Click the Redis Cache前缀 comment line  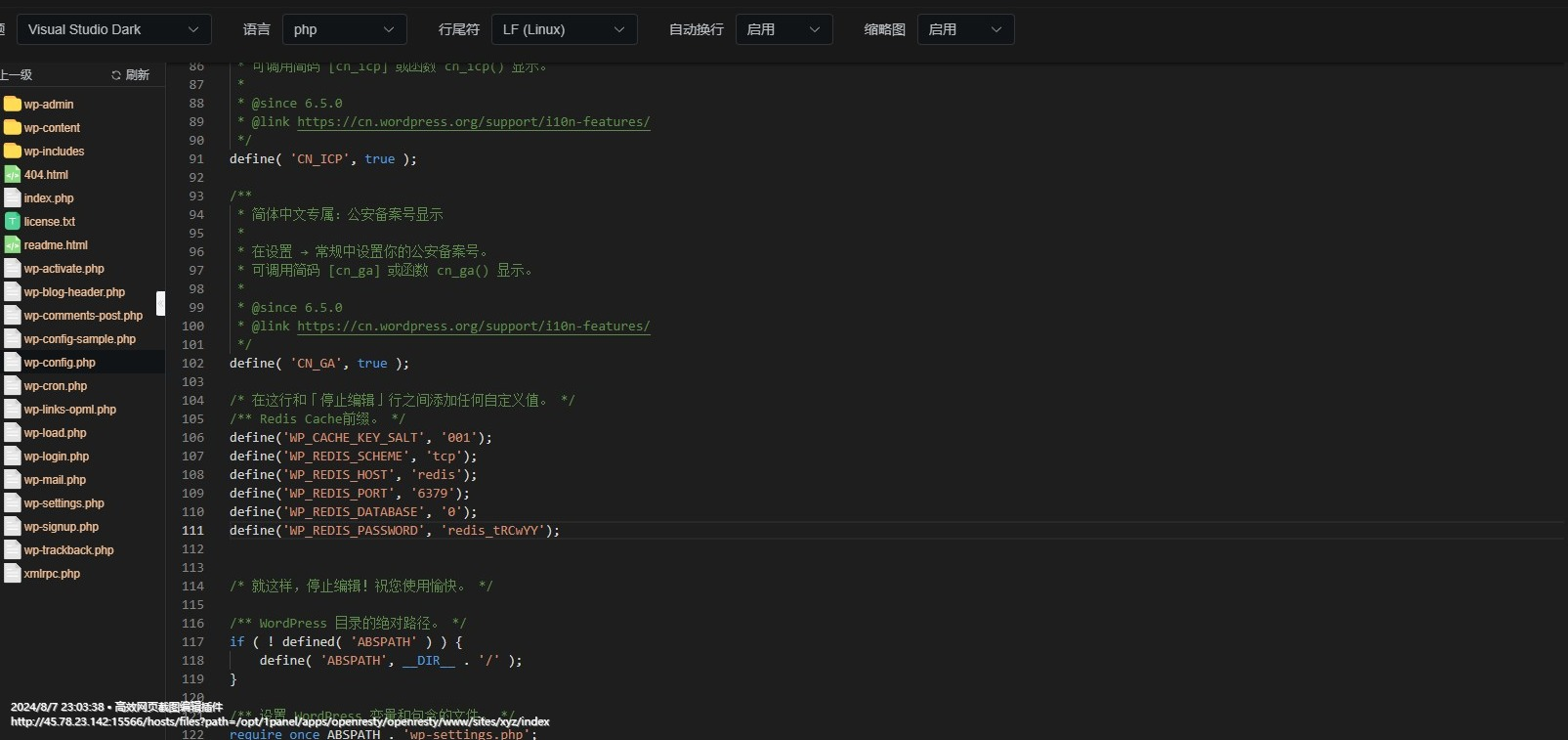point(318,418)
